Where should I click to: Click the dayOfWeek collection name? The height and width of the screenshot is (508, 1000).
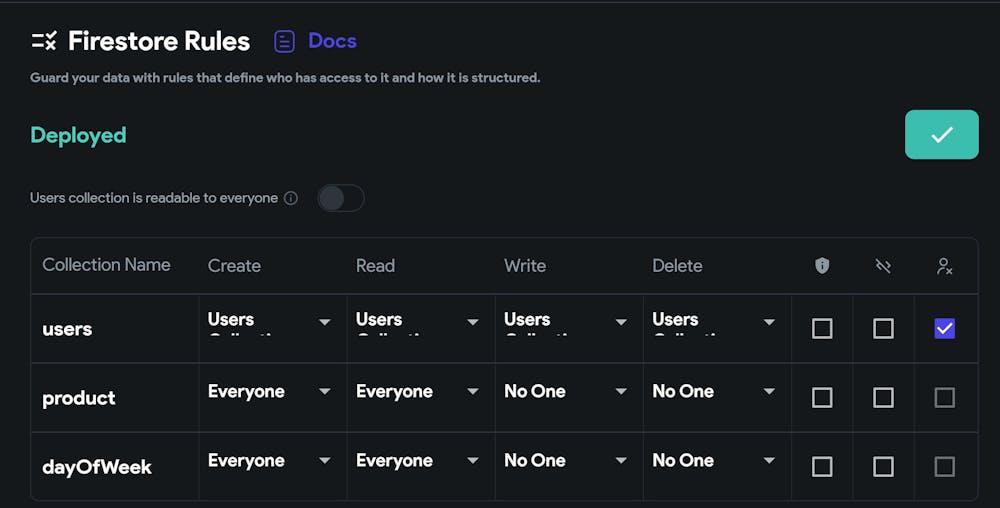pyautogui.click(x=97, y=467)
